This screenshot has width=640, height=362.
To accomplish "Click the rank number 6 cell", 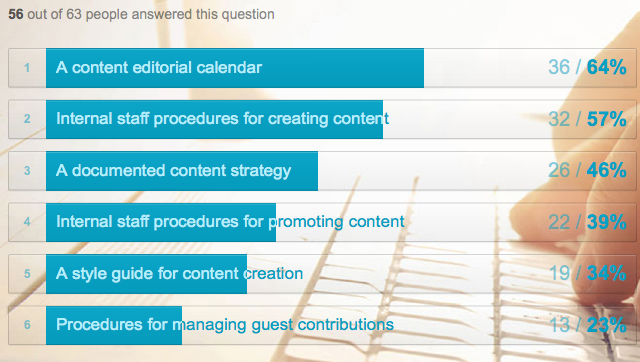I will pos(27,325).
